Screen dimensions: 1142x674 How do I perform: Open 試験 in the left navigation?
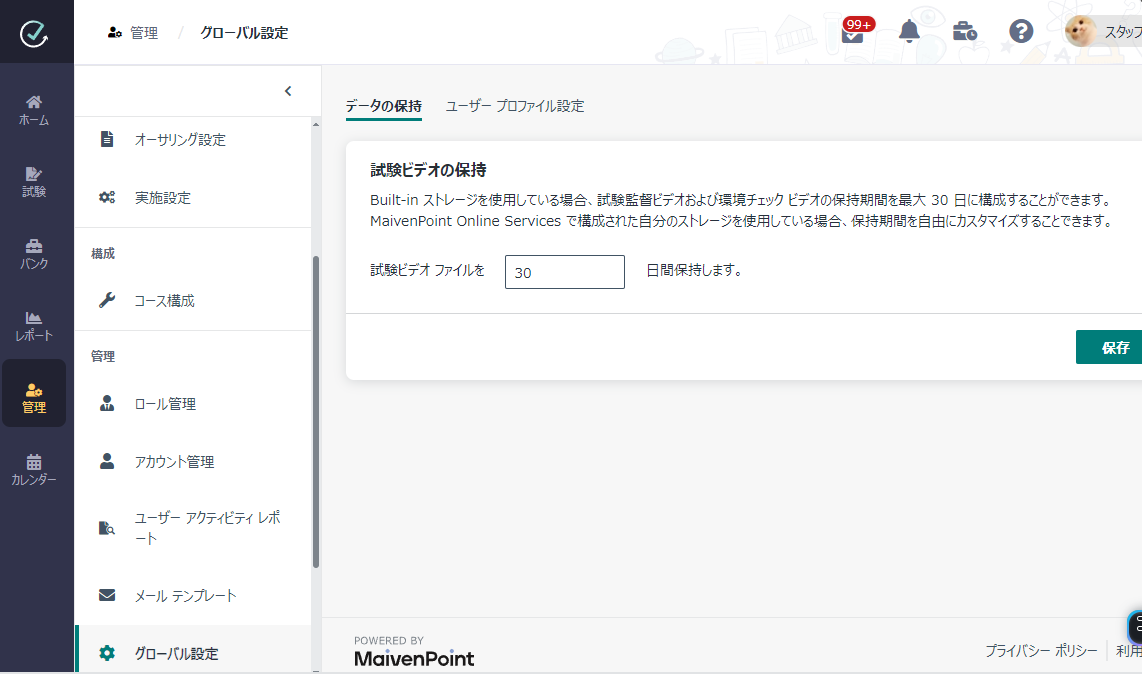(34, 182)
